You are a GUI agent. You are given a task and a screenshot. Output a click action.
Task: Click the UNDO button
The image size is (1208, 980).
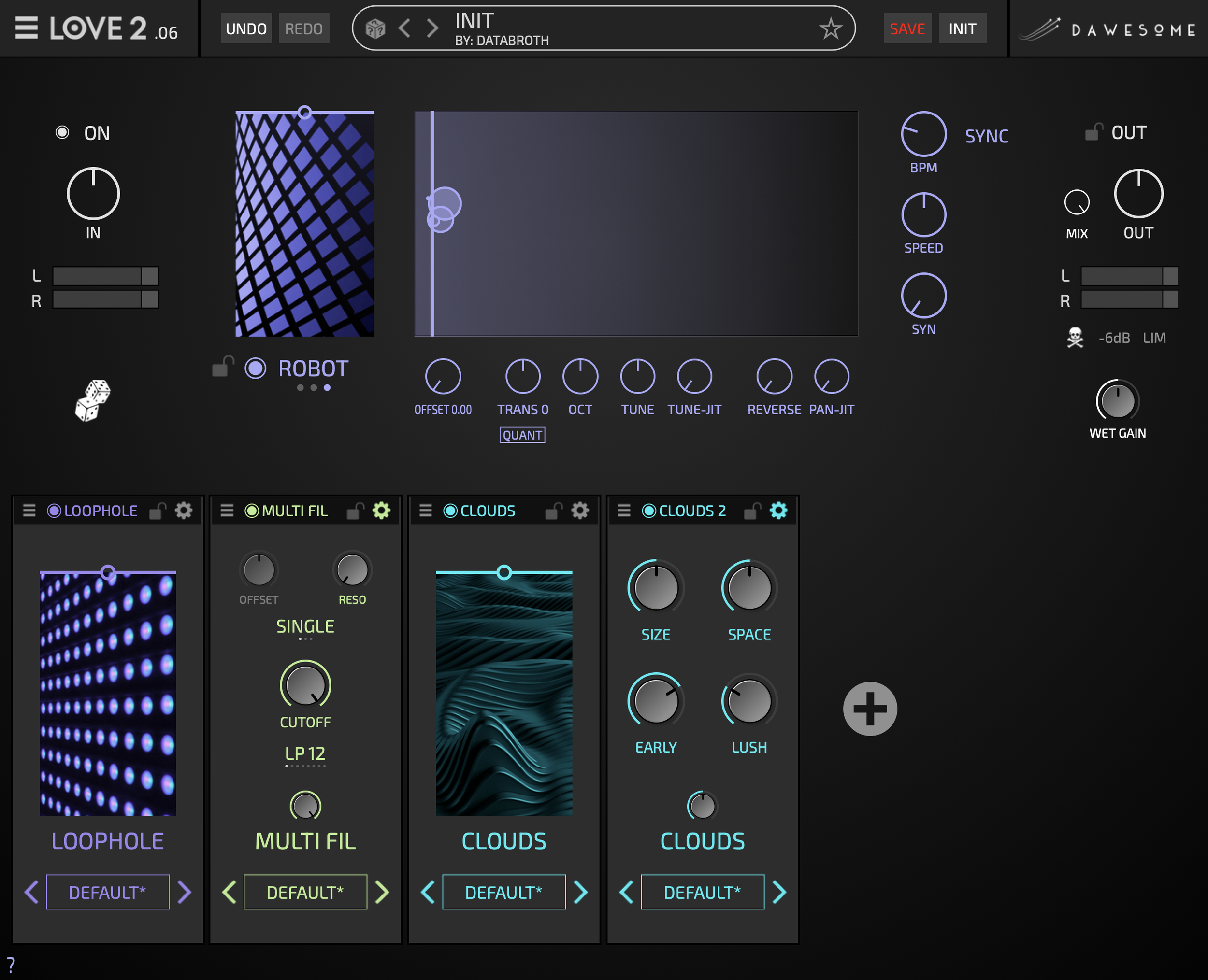pos(245,29)
